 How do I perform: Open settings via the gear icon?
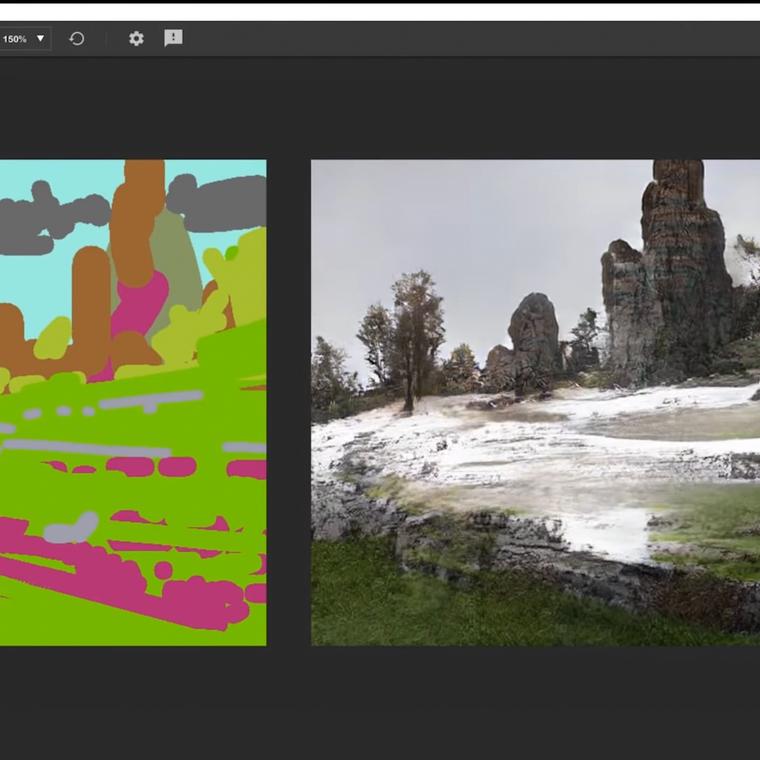(x=136, y=39)
